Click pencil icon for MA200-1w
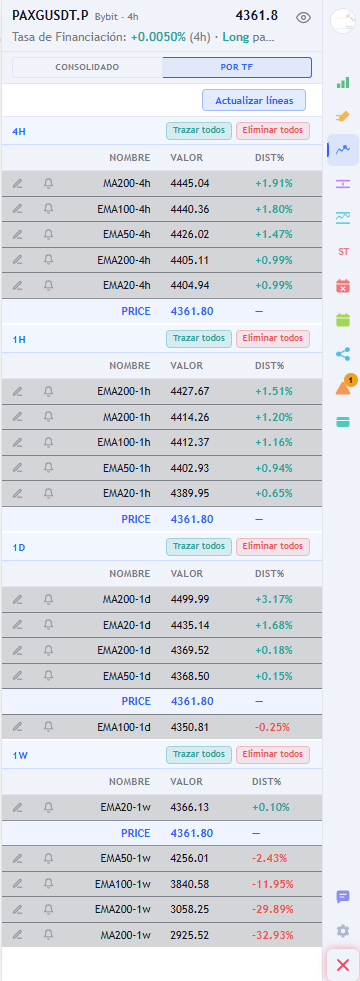Screen dimensions: 360x981 (18, 935)
